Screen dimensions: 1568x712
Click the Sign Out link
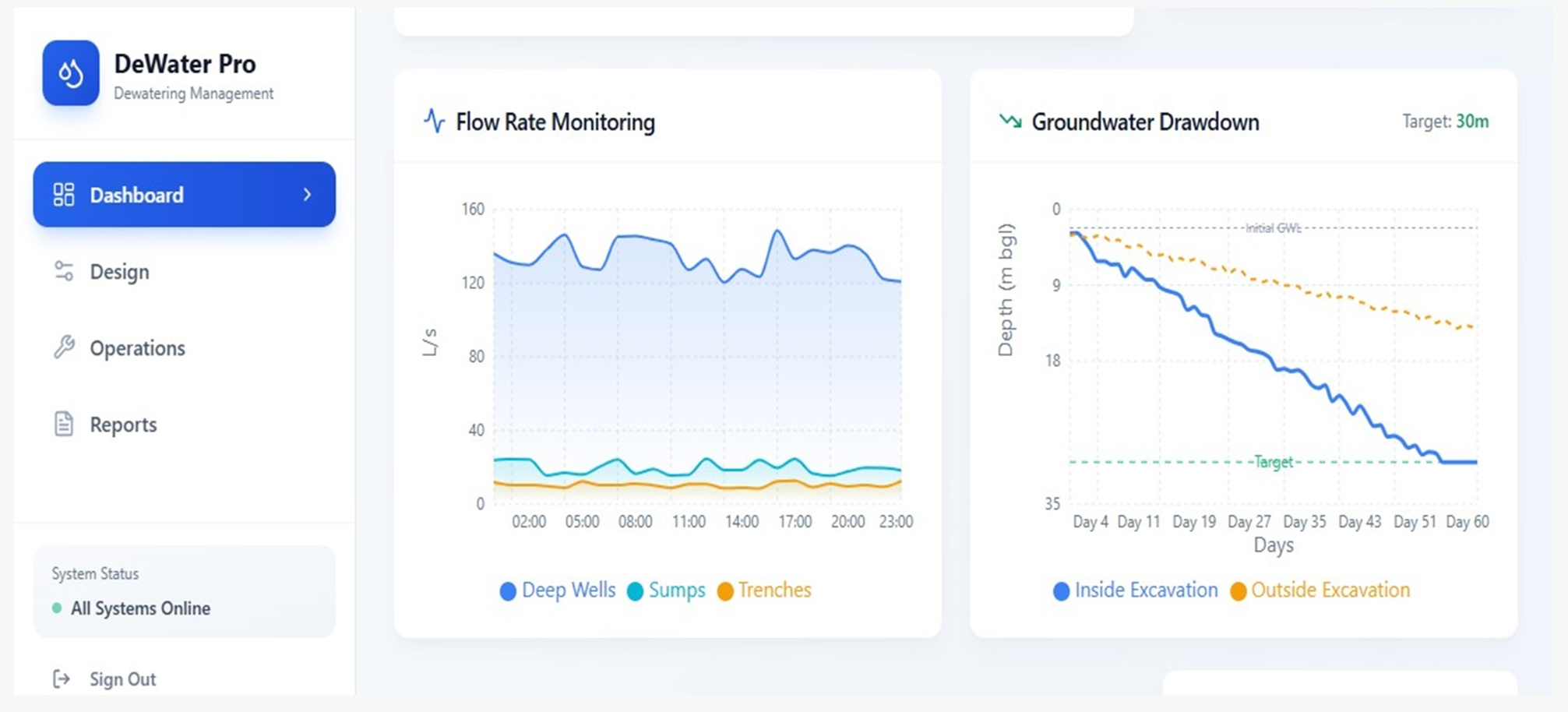[x=122, y=679]
